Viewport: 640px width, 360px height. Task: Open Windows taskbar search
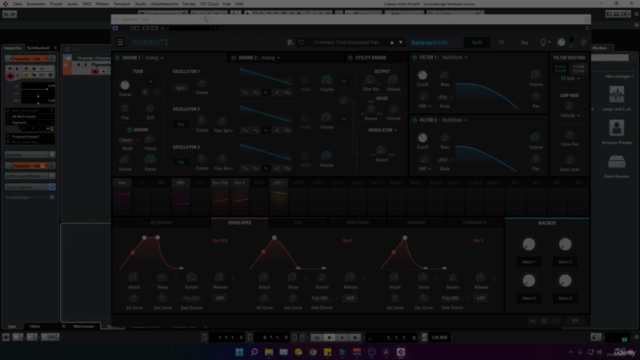(x=254, y=352)
